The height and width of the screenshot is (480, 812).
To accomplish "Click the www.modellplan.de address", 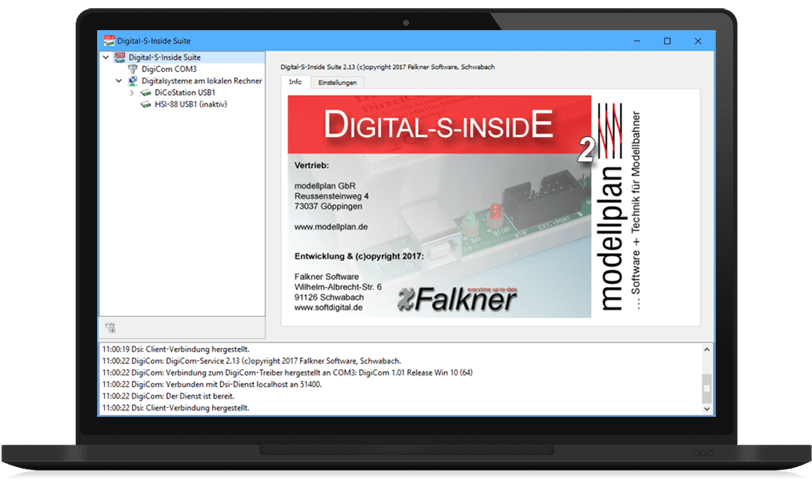I will click(331, 227).
